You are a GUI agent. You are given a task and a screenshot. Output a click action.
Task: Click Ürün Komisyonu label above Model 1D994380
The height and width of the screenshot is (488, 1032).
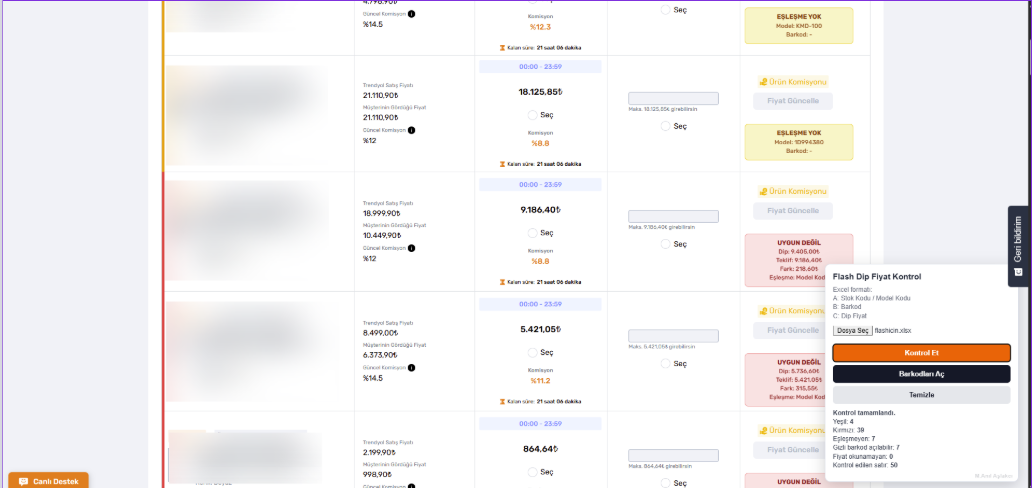798,82
